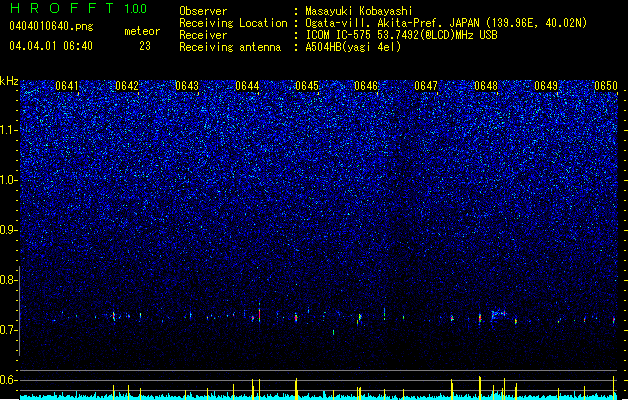Click the 0641 time marker

point(67,86)
